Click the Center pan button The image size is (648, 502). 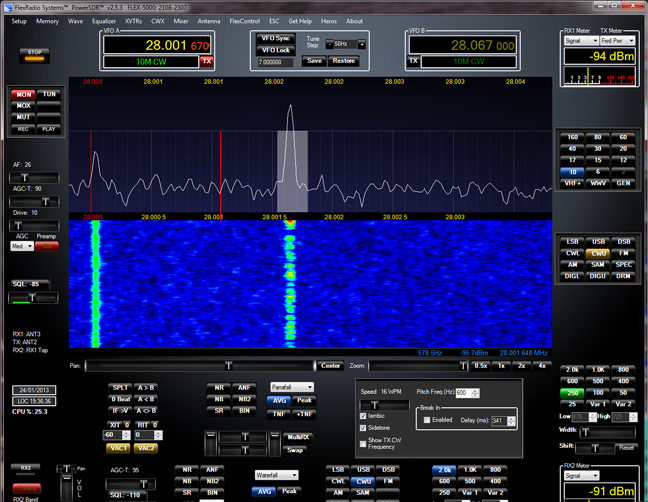330,366
